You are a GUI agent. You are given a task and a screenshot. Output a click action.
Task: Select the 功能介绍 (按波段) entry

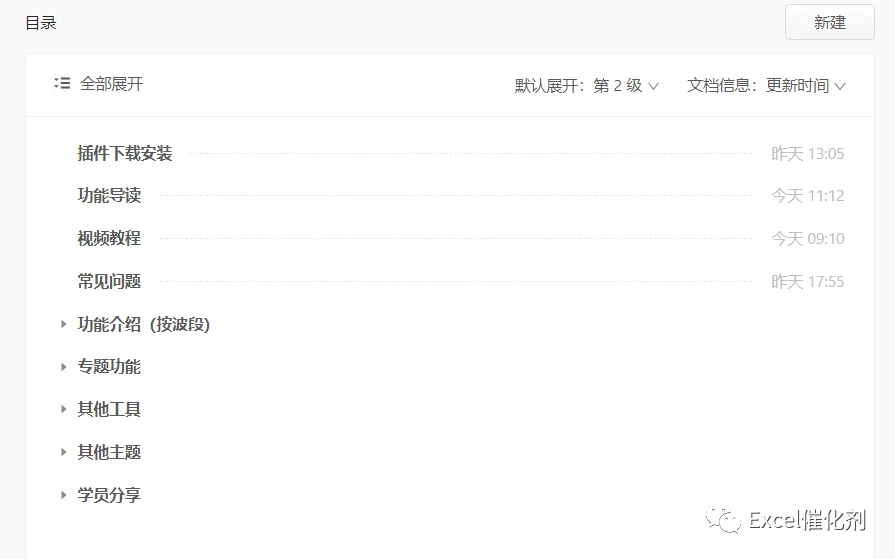coord(144,324)
